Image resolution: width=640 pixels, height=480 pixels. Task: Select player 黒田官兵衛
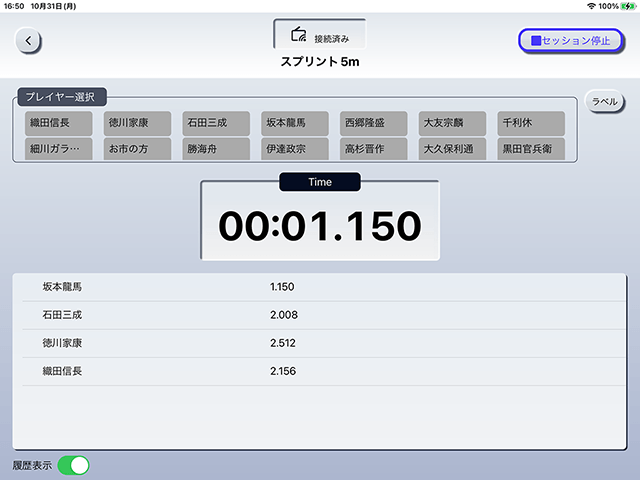pos(531,149)
